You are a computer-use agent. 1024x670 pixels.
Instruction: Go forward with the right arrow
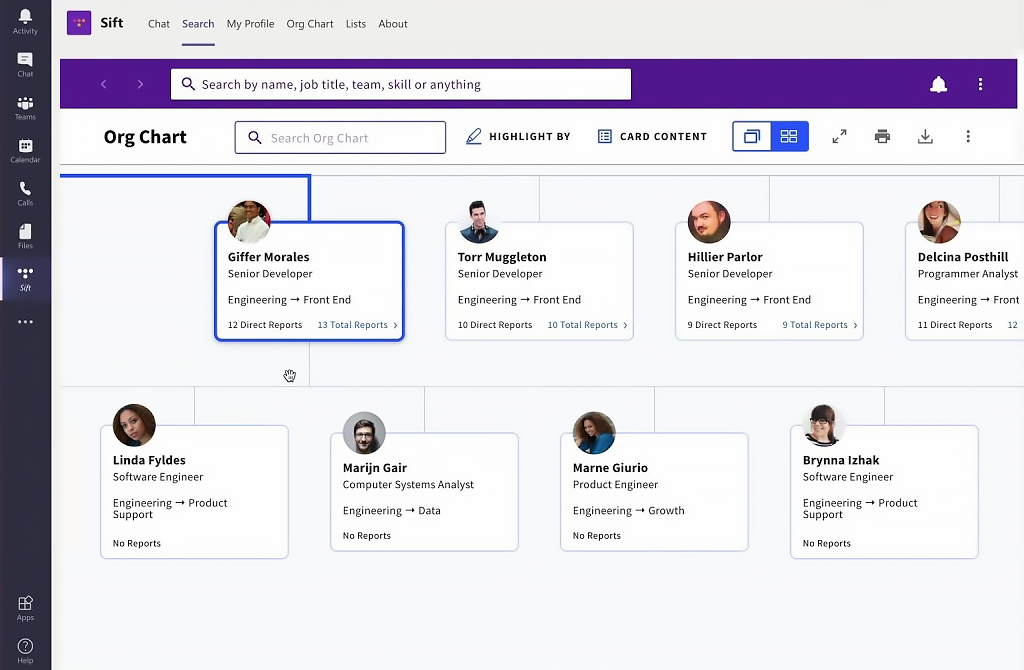[x=140, y=84]
